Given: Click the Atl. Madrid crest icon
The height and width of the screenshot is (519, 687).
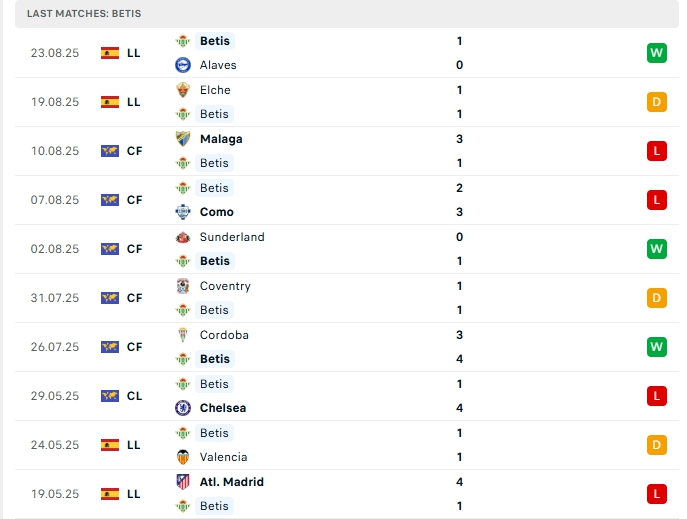Looking at the screenshot, I should (x=182, y=482).
